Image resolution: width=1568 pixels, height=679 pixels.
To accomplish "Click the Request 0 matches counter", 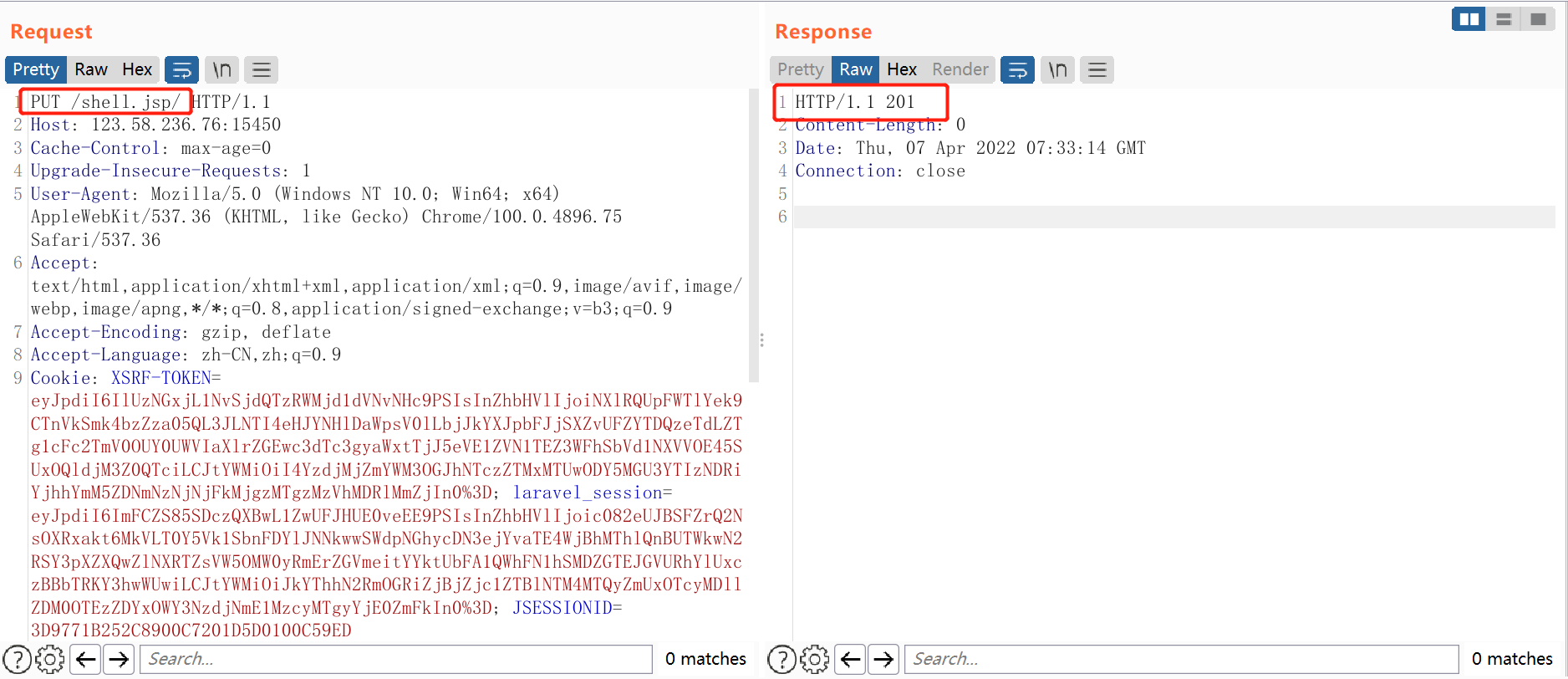I will (705, 659).
